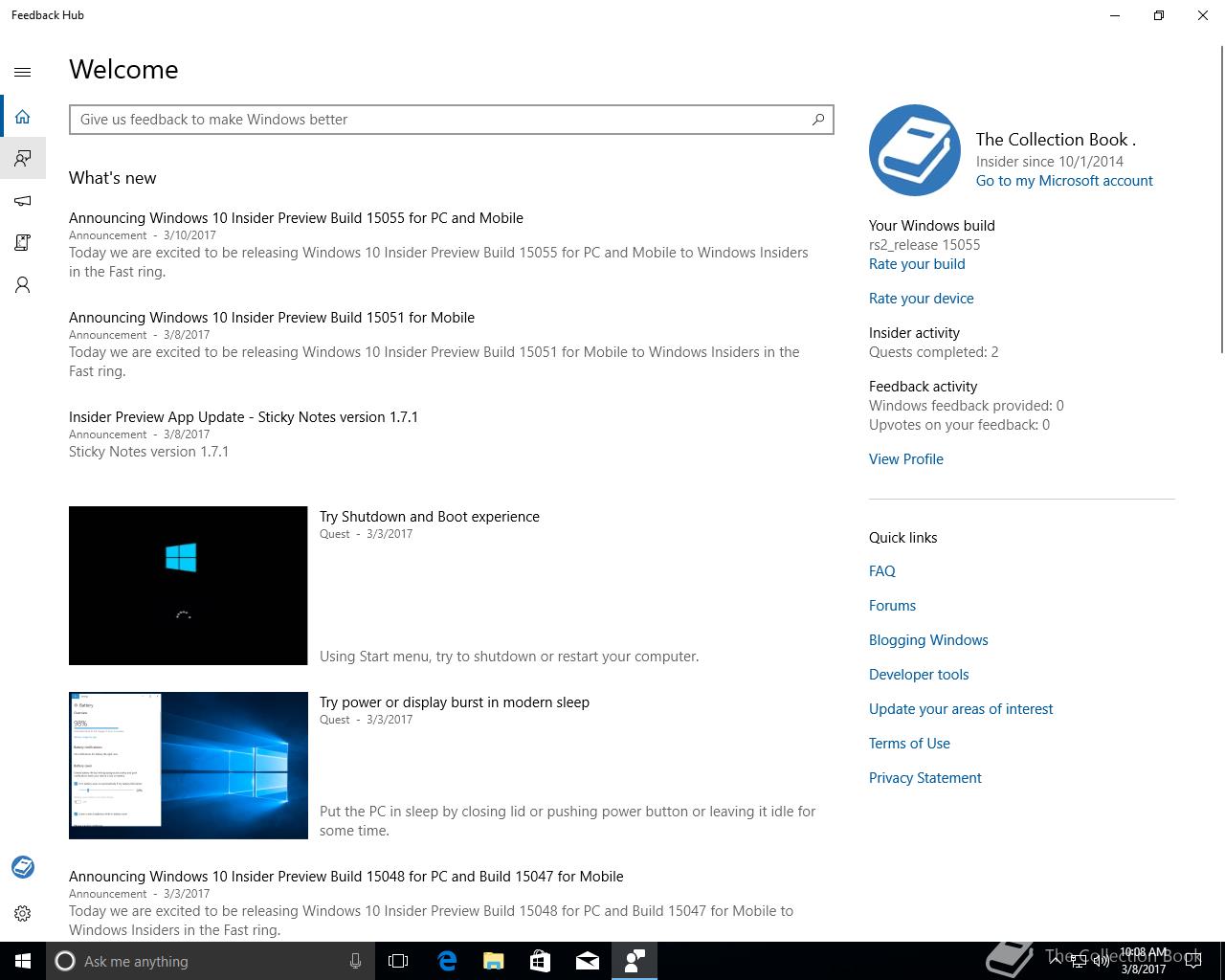The image size is (1225, 980).
Task: Open Sticky Notes version 1.7.1 announcement
Action: tap(243, 417)
